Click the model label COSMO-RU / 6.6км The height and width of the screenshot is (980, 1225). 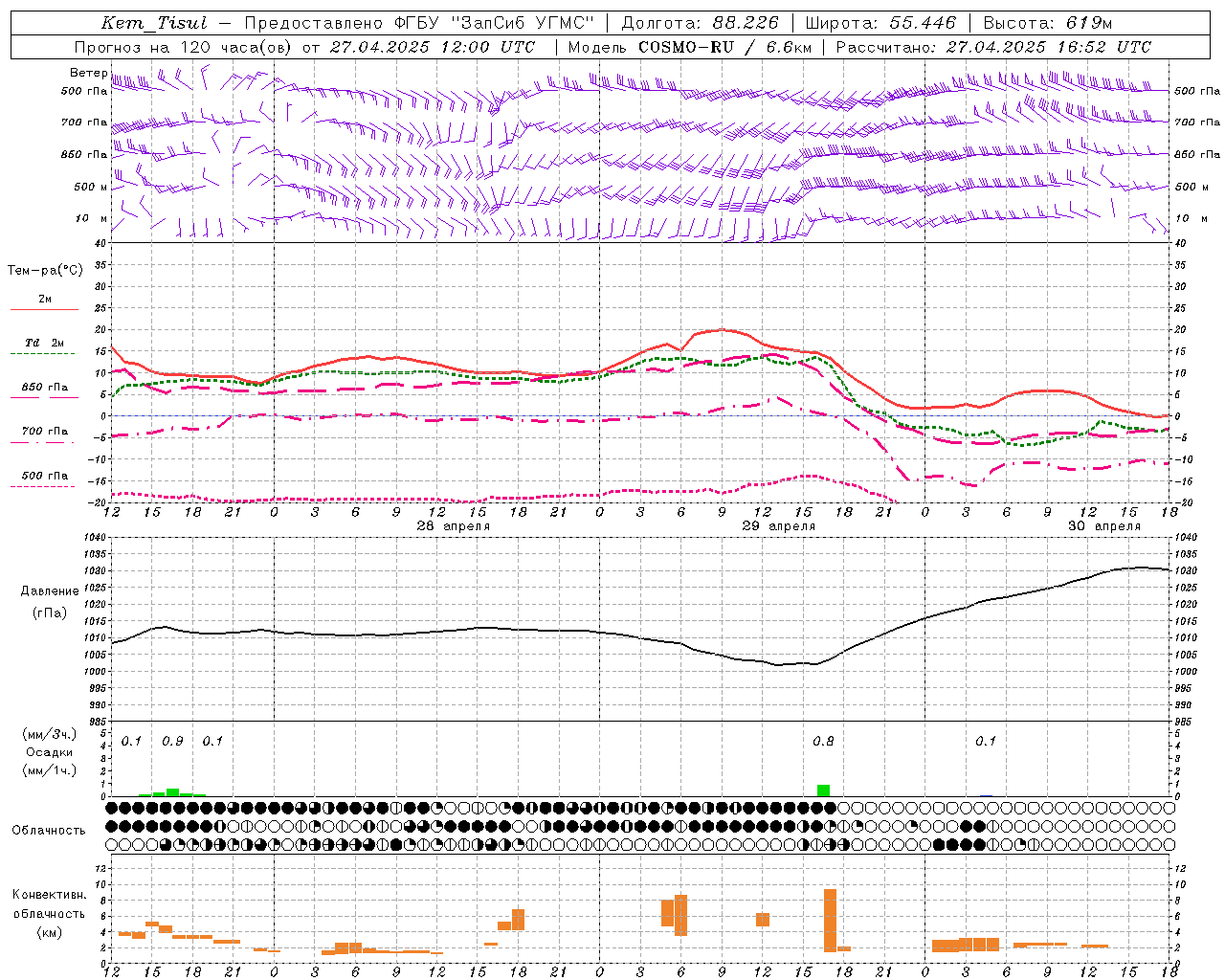pos(724,47)
